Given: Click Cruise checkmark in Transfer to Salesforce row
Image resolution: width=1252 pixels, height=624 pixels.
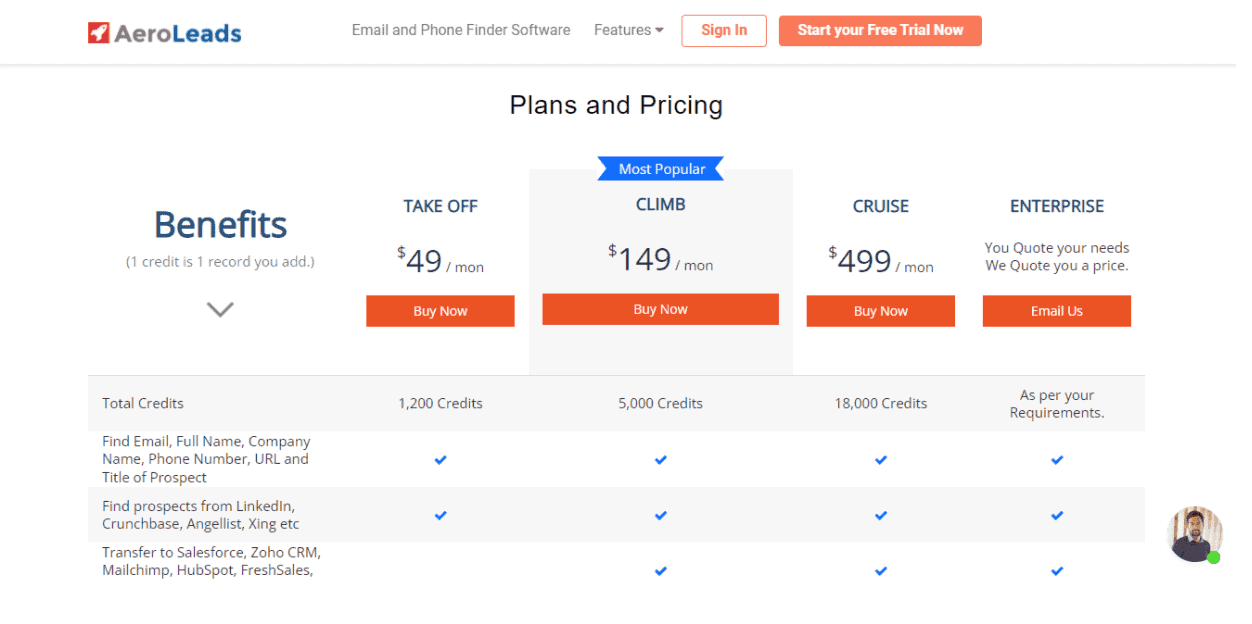Looking at the screenshot, I should [x=881, y=571].
